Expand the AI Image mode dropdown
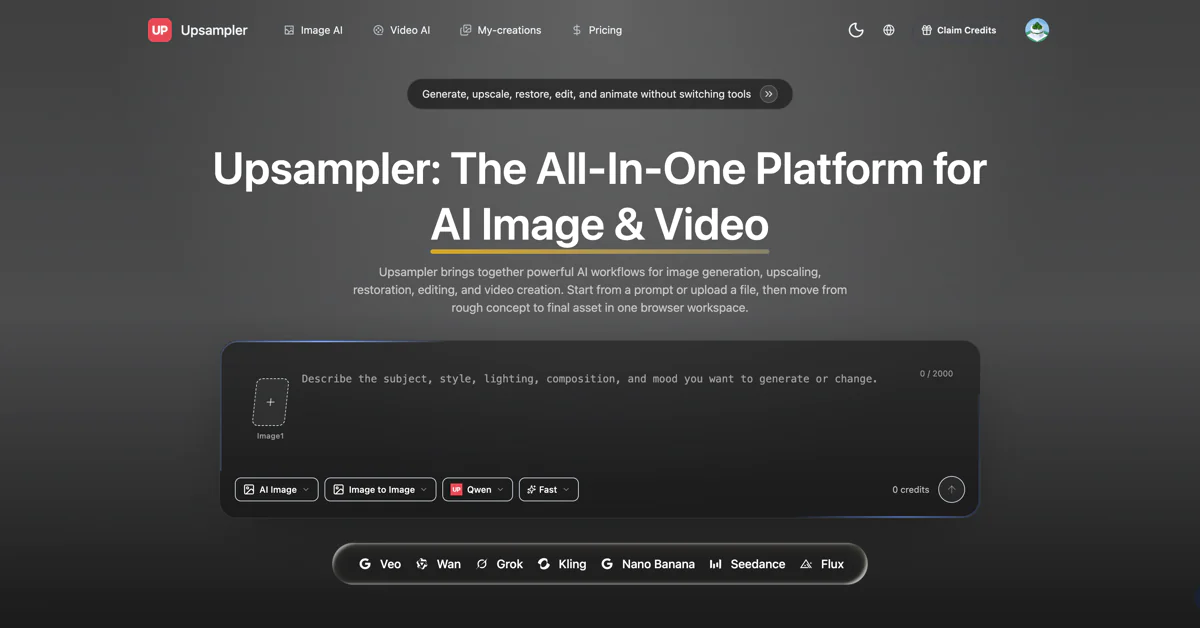 [x=277, y=489]
